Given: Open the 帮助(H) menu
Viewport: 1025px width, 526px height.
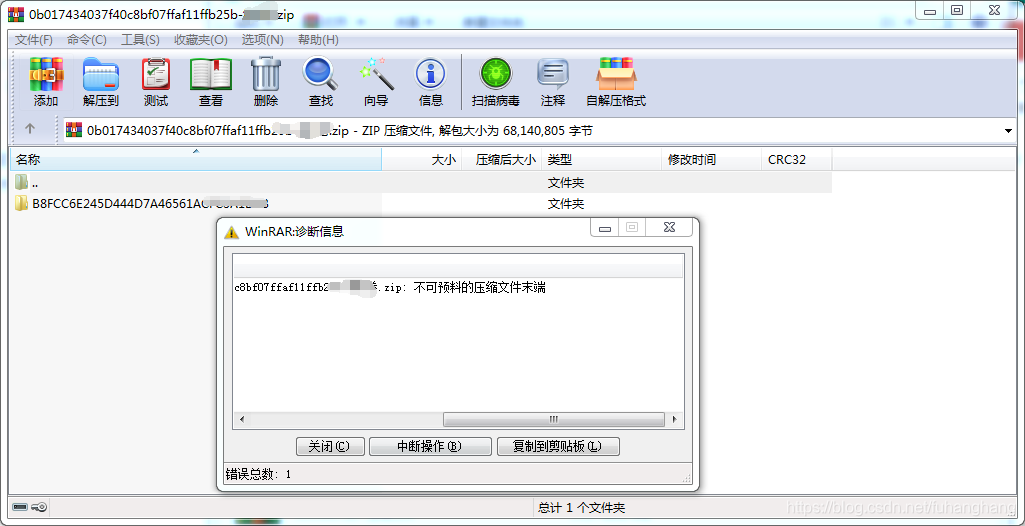Looking at the screenshot, I should (318, 40).
